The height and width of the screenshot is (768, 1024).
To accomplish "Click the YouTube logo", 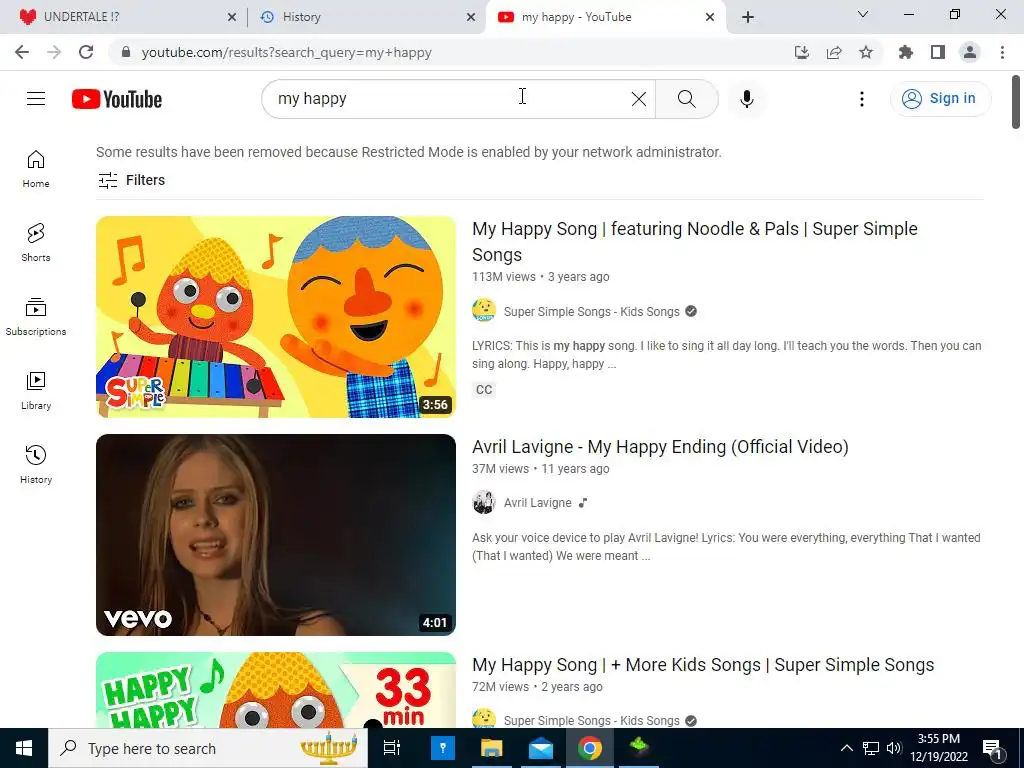I will [117, 99].
